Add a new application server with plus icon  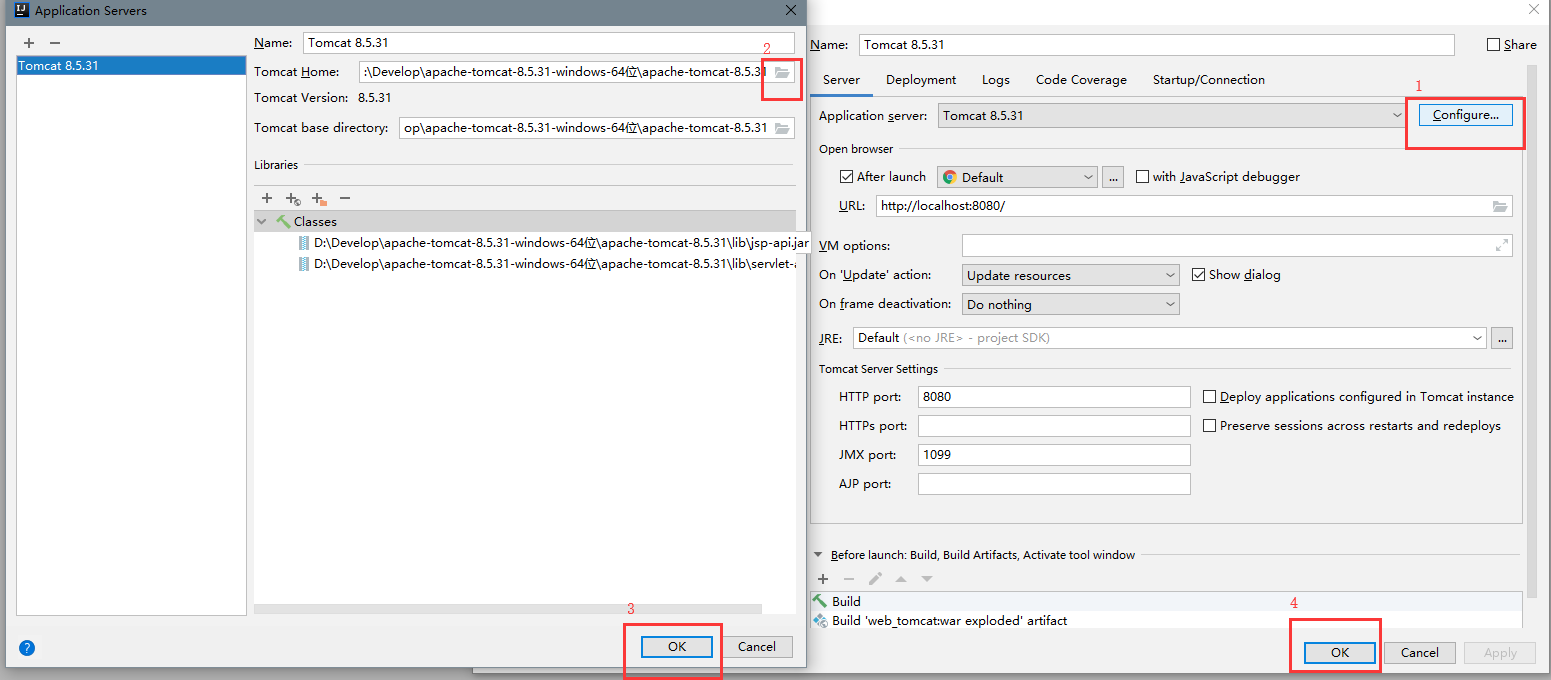coord(29,43)
